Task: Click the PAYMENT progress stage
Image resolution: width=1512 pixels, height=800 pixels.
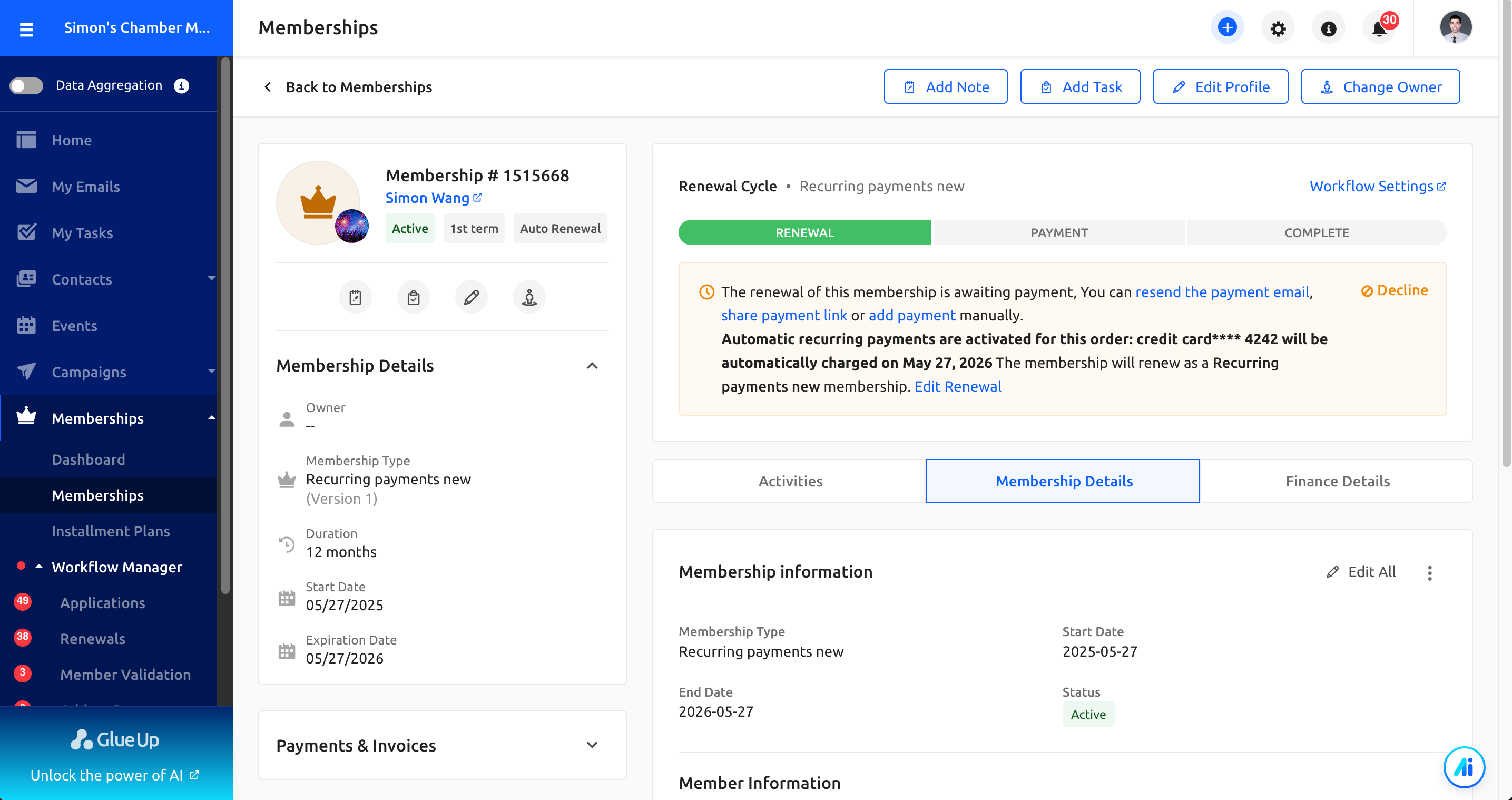Action: click(x=1059, y=232)
